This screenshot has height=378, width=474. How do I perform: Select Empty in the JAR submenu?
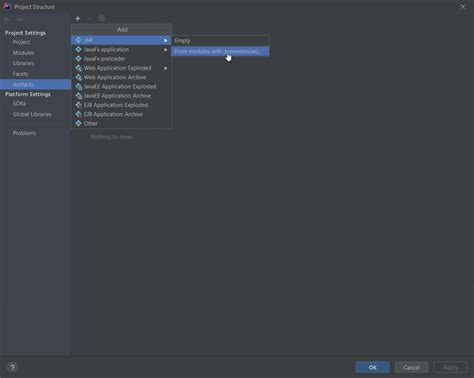[220, 41]
